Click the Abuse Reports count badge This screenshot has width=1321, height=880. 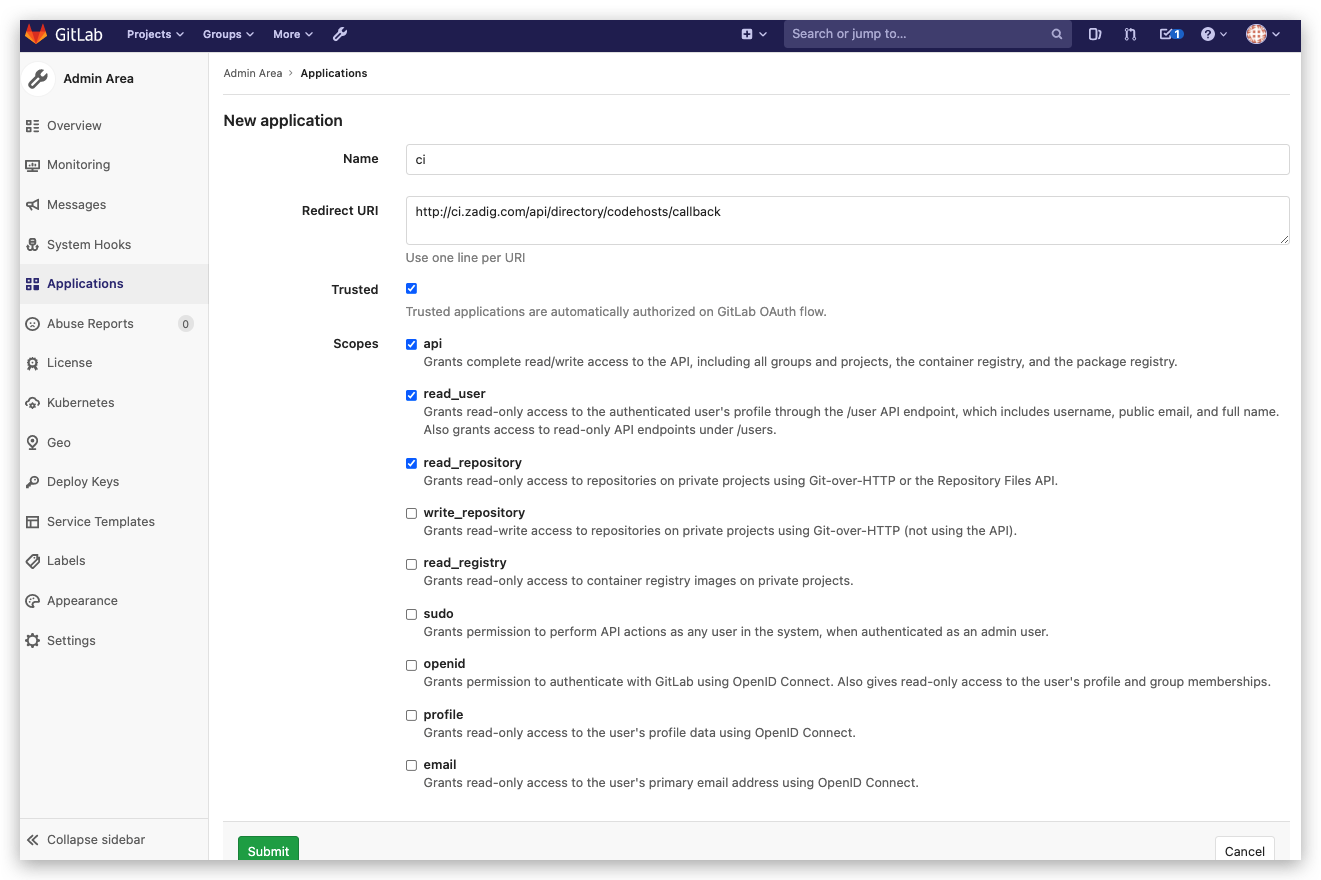pyautogui.click(x=186, y=324)
